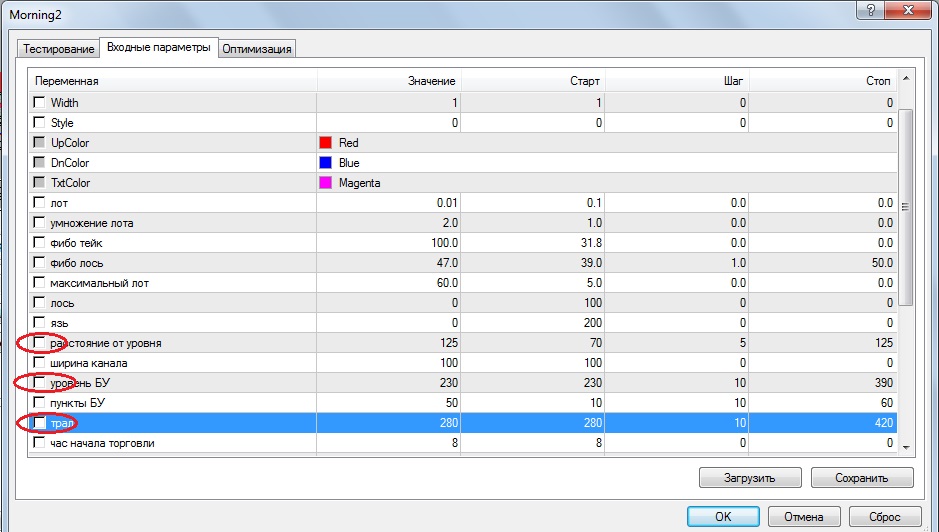Select расстояние от уровня start value 70
The width and height of the screenshot is (939, 532).
[595, 343]
